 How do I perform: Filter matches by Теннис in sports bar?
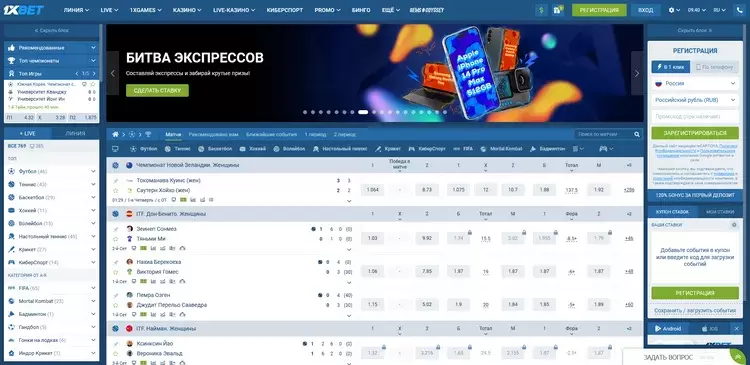[177, 149]
